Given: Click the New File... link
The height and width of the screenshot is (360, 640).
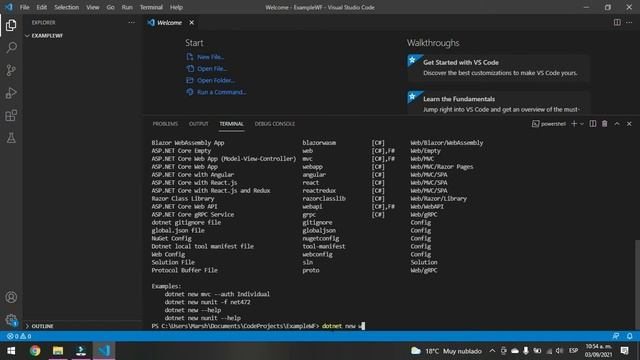Looking at the screenshot, I should tap(210, 57).
